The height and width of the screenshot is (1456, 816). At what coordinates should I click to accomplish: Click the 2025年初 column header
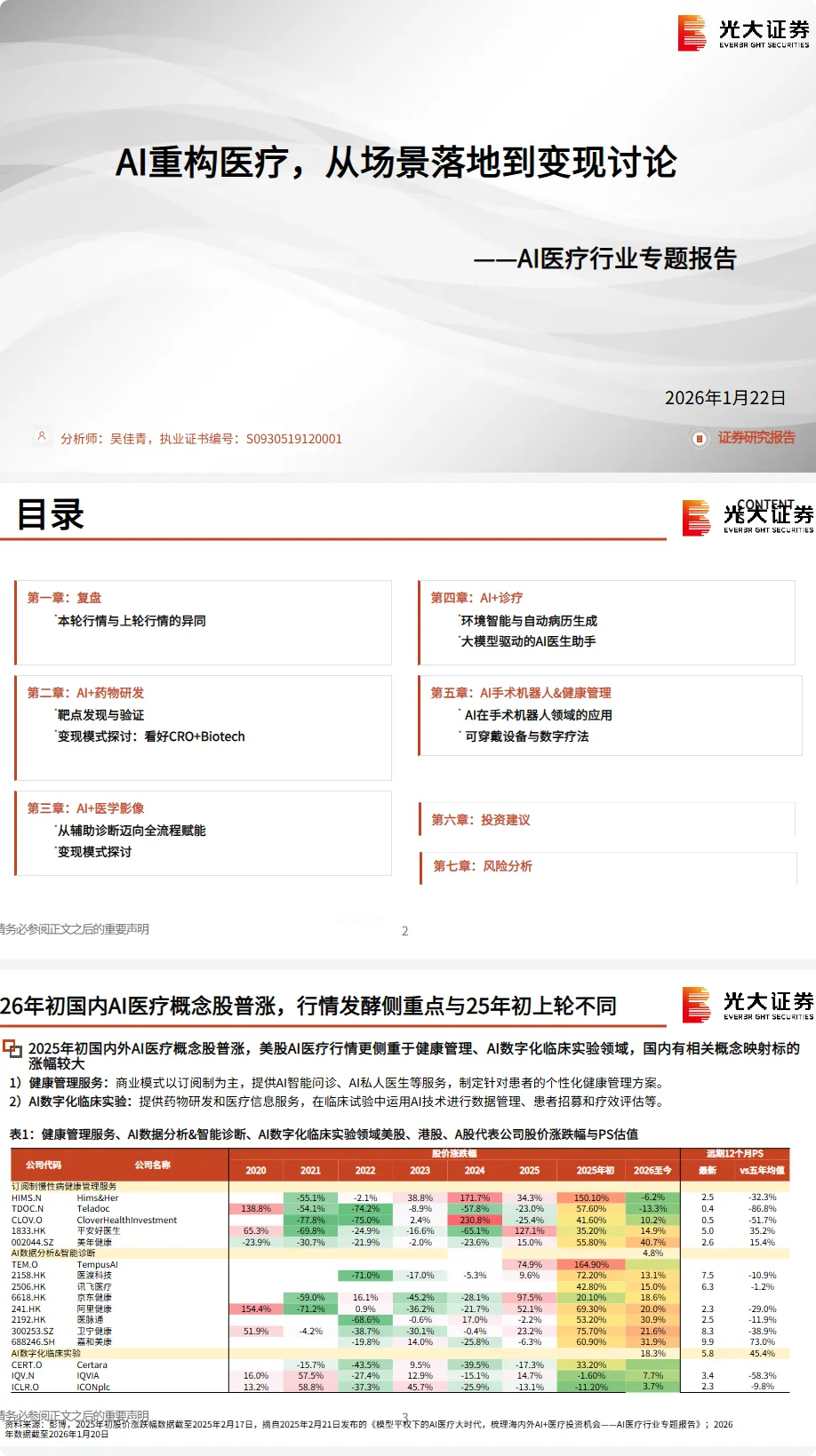596,1171
